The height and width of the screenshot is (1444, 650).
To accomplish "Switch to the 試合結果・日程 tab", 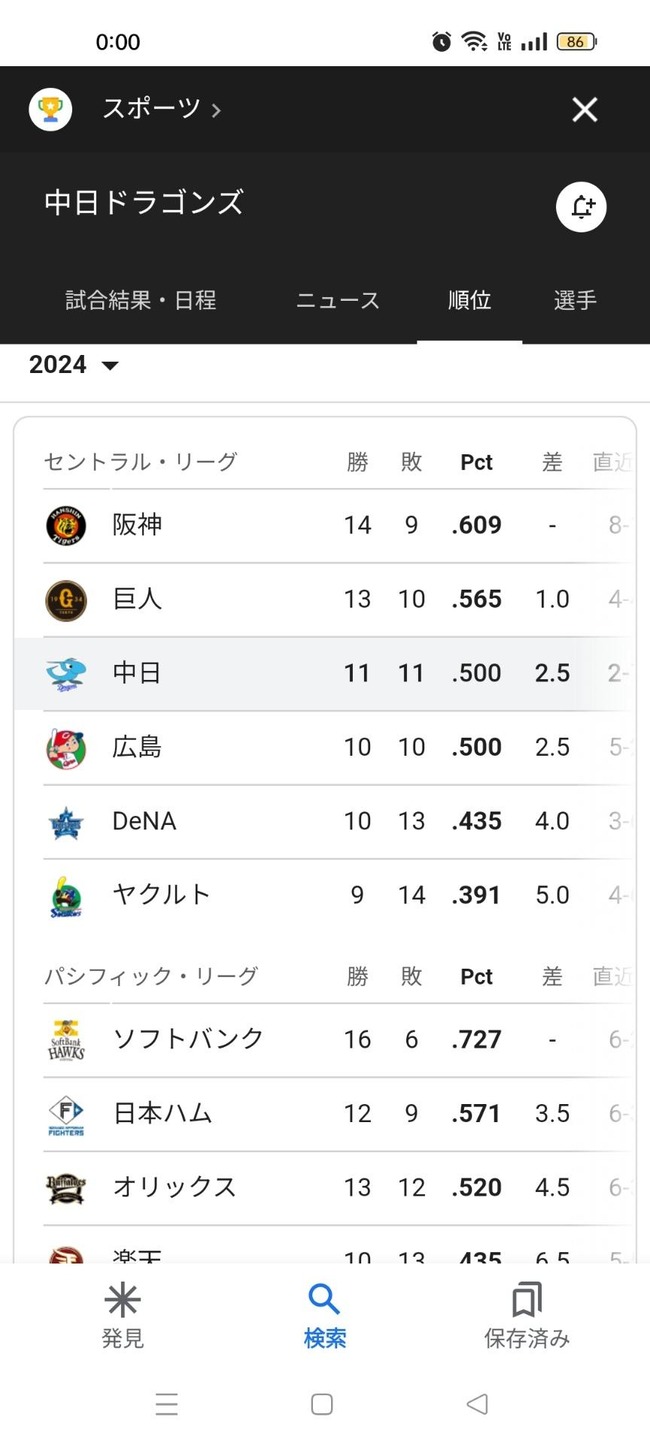I will (x=141, y=300).
